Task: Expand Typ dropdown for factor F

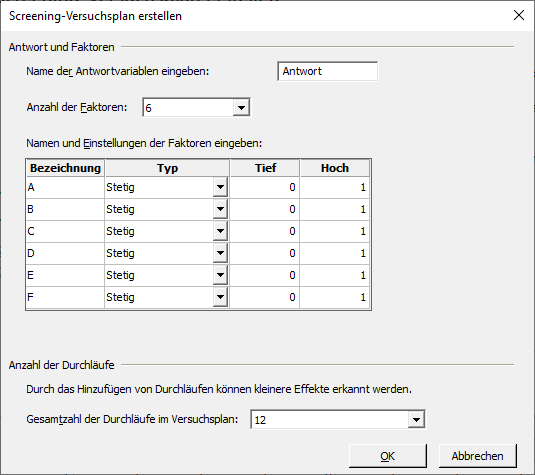Action: pyautogui.click(x=220, y=297)
